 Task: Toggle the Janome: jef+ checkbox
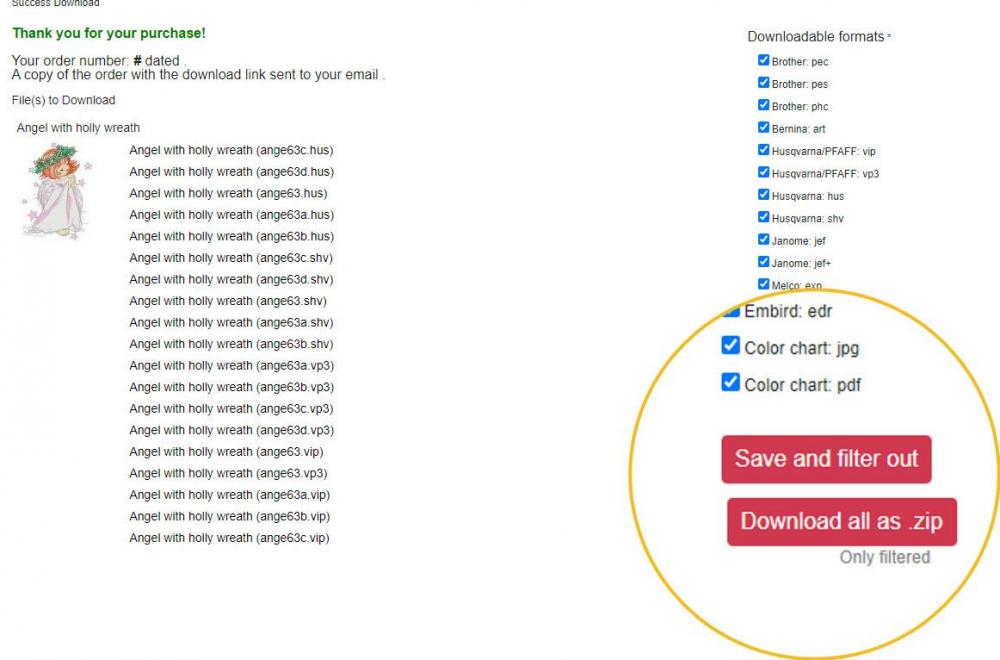(x=763, y=261)
